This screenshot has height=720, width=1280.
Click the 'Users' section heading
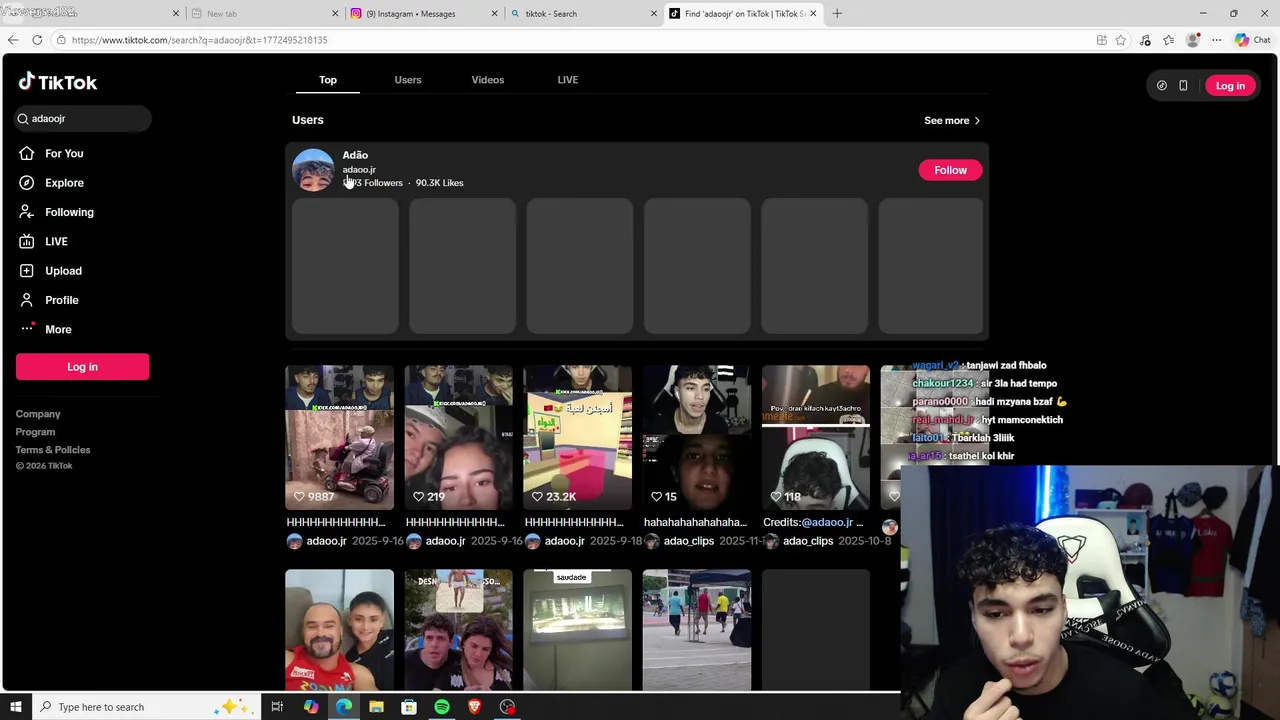pos(308,120)
